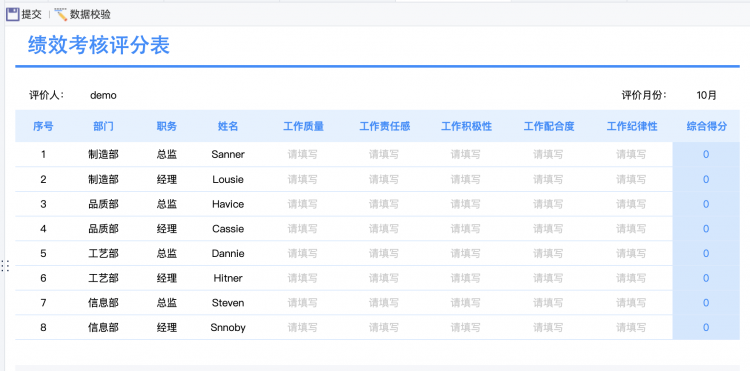Fill 工作积极性 field for Steven

(x=466, y=303)
